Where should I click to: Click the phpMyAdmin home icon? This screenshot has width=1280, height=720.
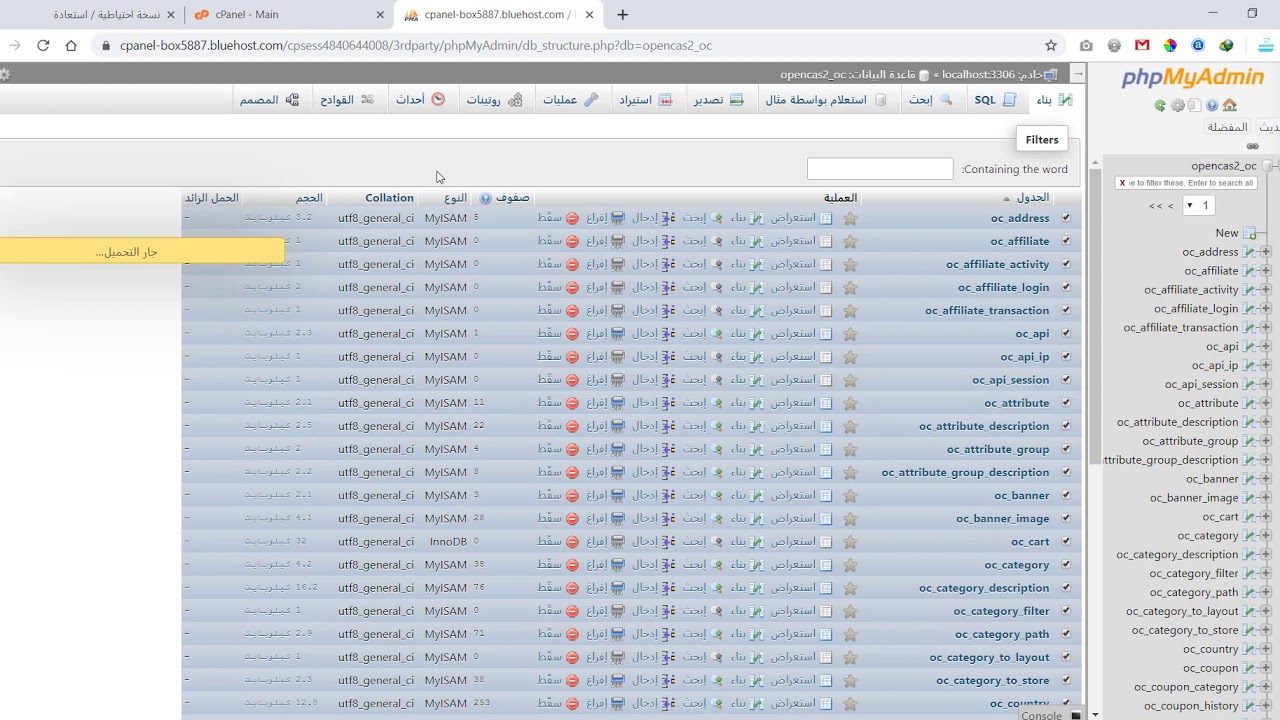[1230, 105]
